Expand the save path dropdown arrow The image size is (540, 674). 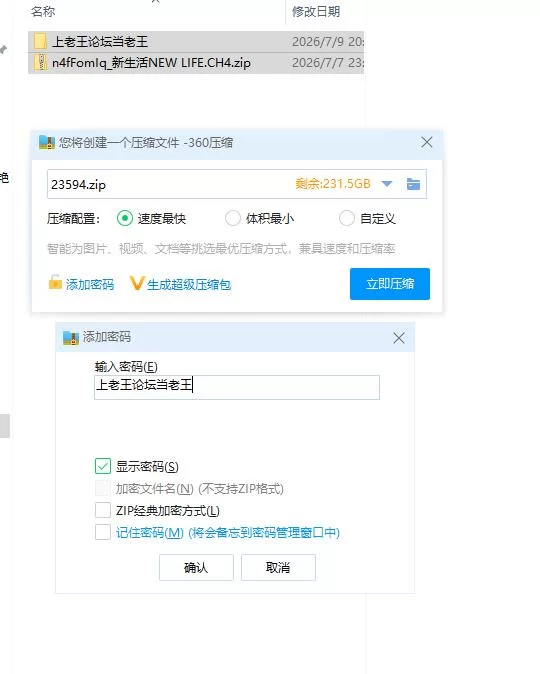387,184
